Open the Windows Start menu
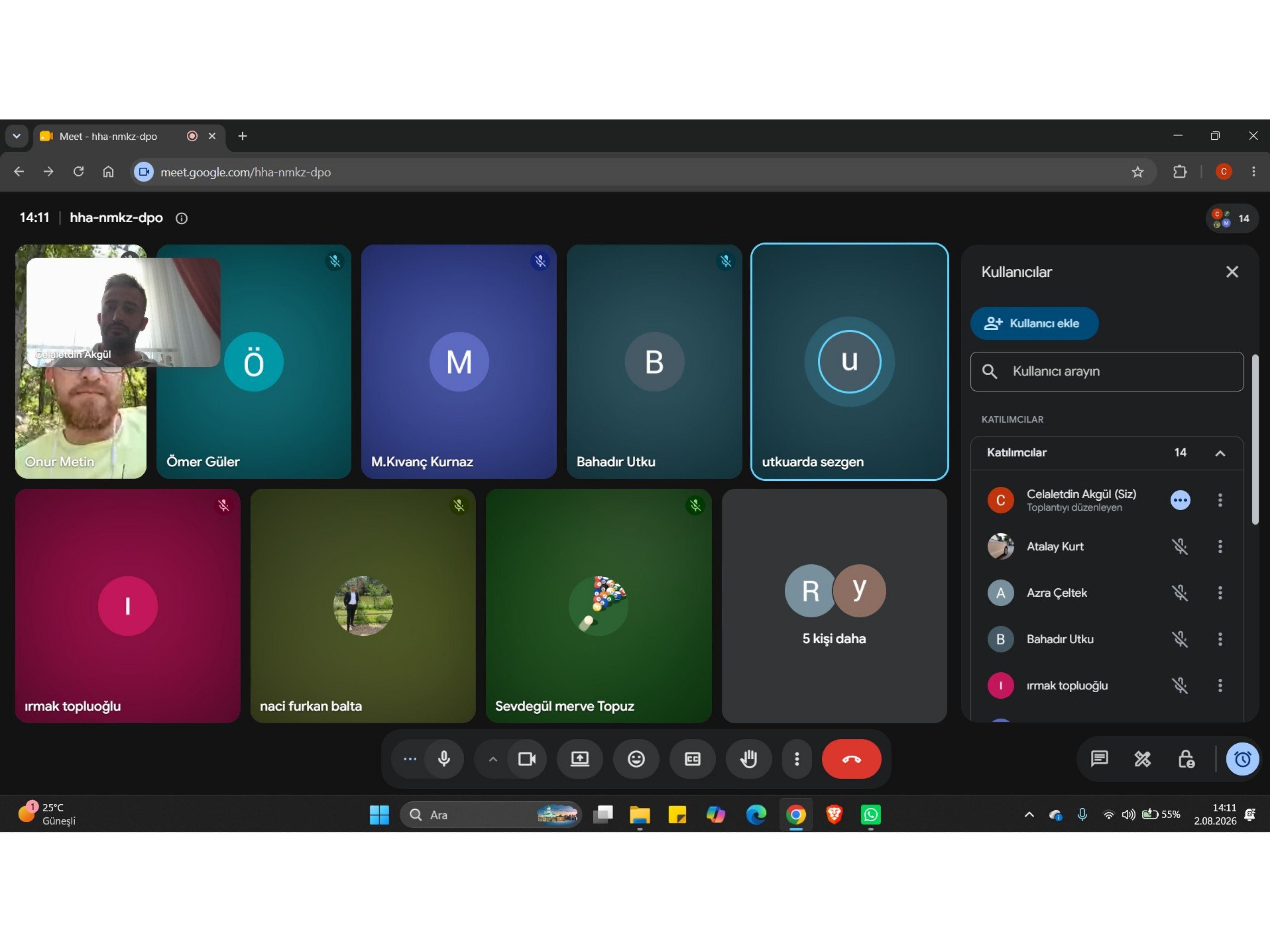This screenshot has height=952, width=1270. click(x=379, y=814)
